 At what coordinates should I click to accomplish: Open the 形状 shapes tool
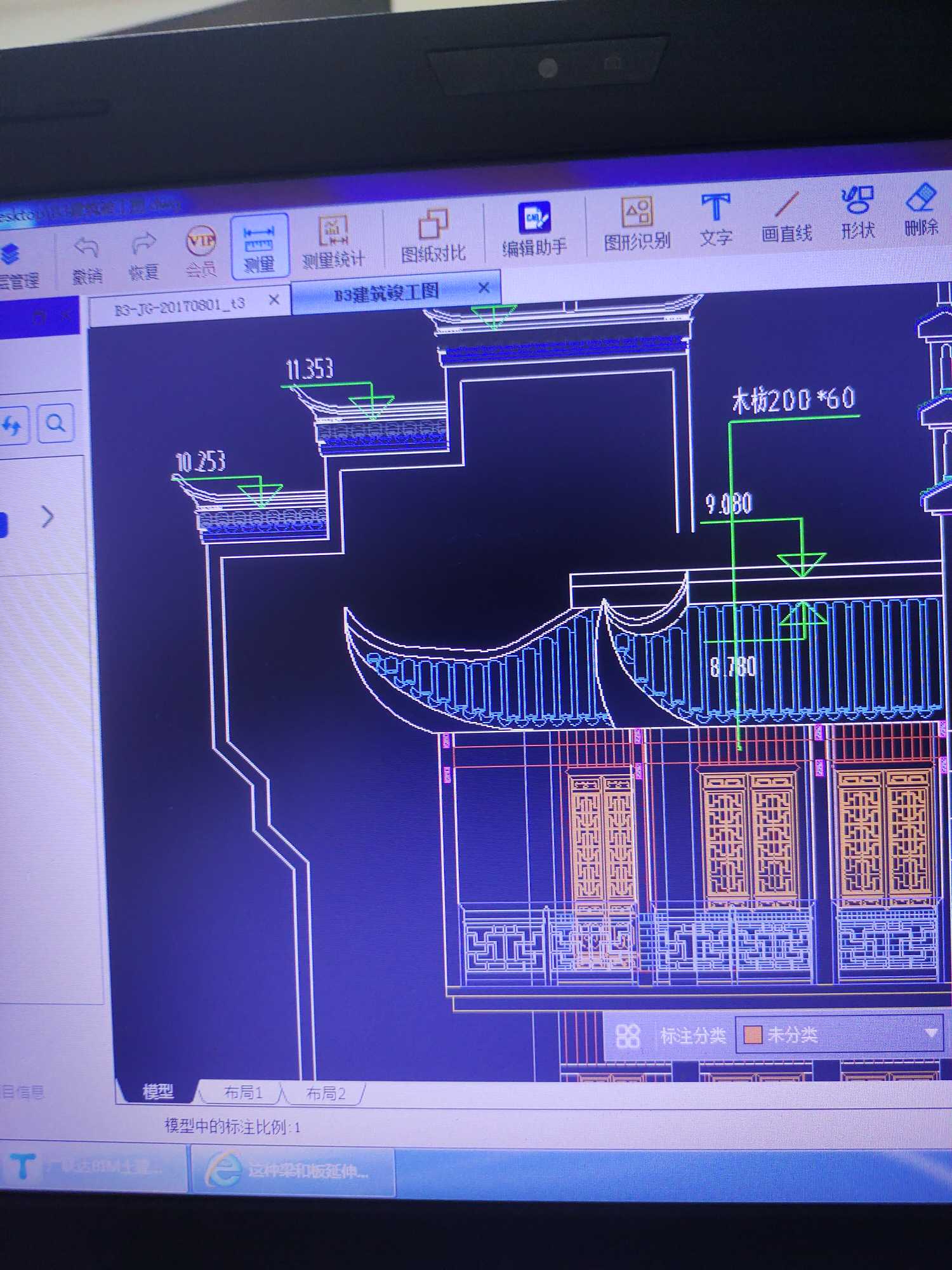point(857,213)
